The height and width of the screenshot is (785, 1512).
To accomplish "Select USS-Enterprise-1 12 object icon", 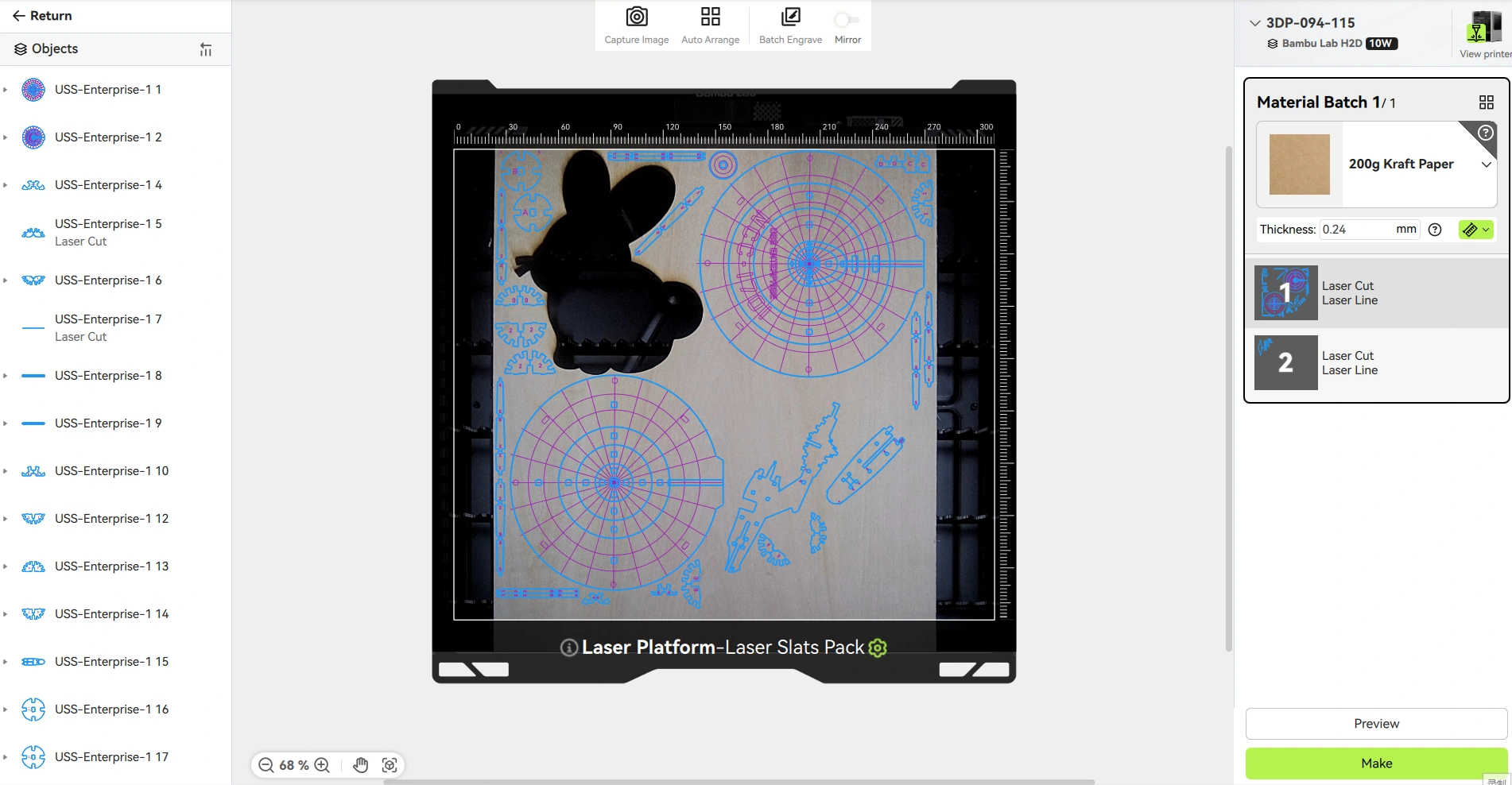I will tap(33, 519).
